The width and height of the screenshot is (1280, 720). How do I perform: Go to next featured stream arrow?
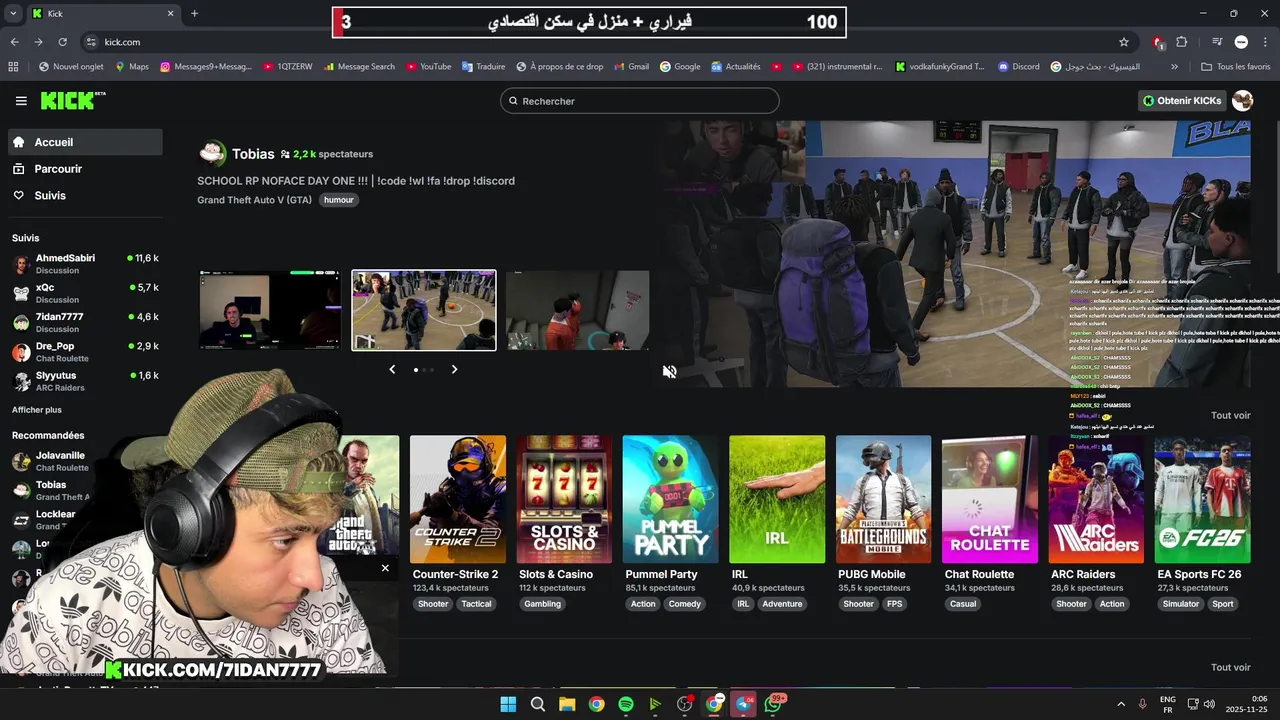[x=454, y=369]
